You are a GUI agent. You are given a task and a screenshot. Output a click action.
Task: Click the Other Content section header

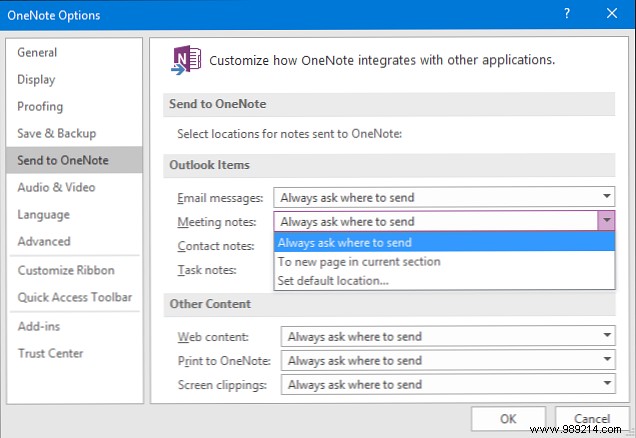(389, 304)
